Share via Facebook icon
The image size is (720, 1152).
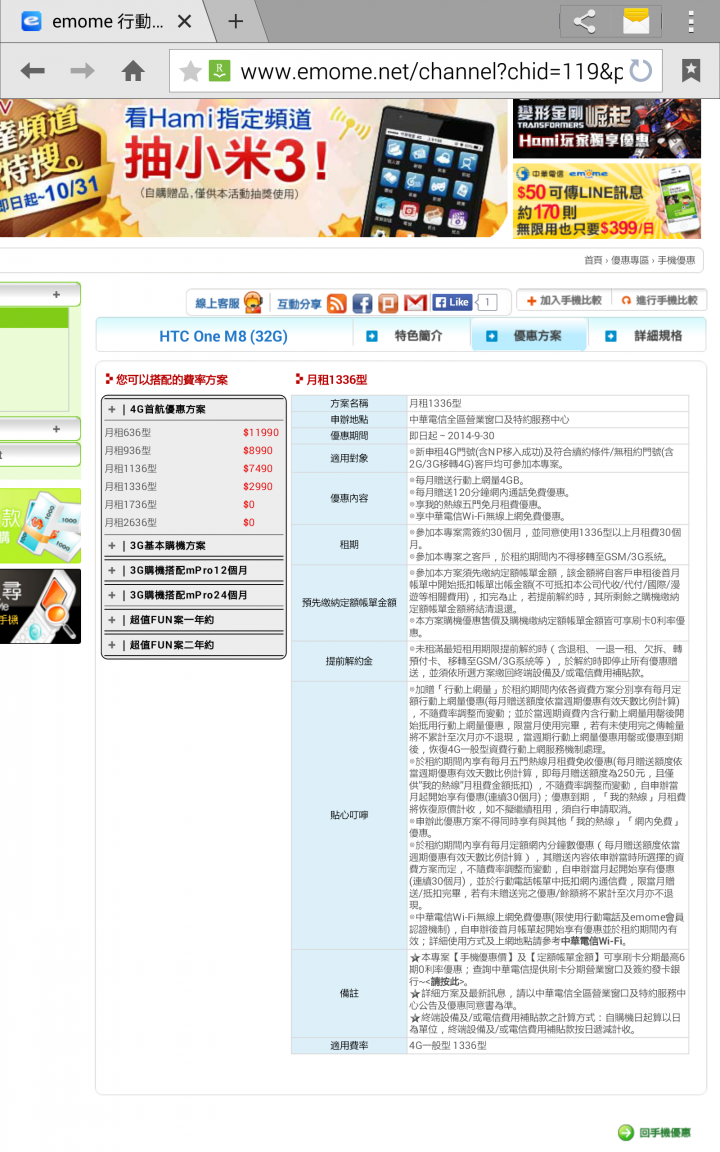pos(362,303)
